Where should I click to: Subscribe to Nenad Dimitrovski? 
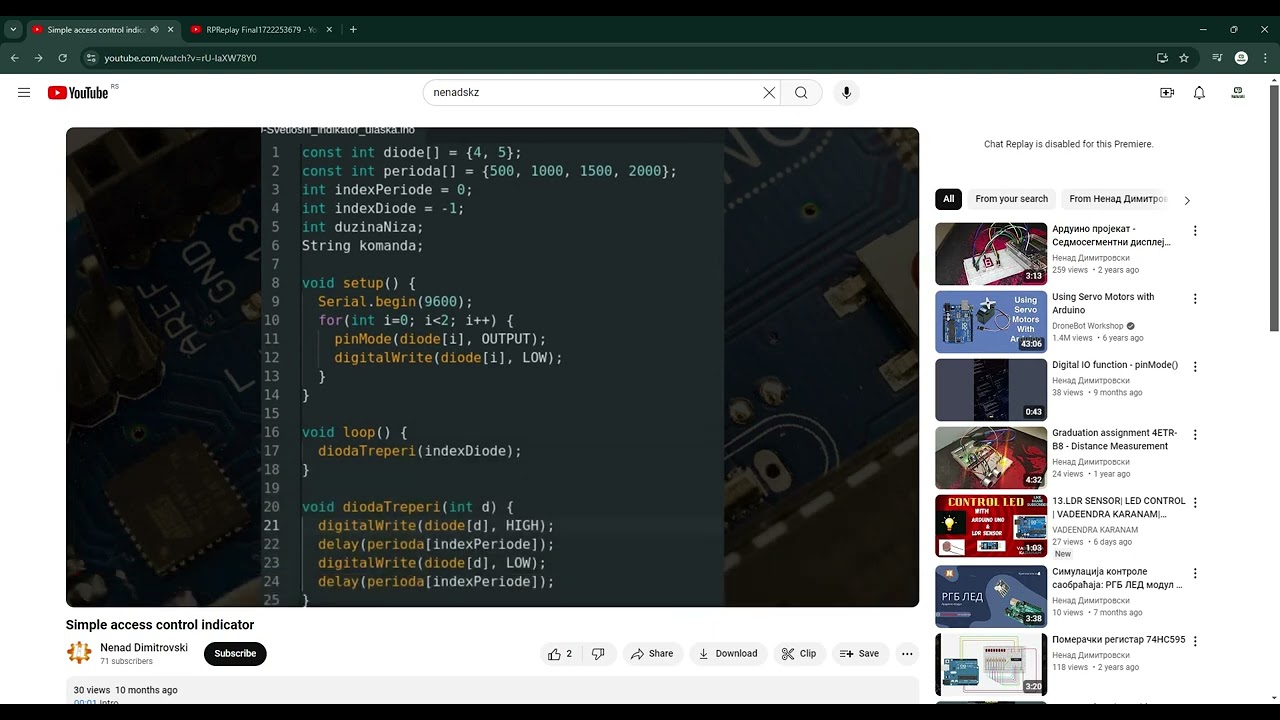pos(235,654)
